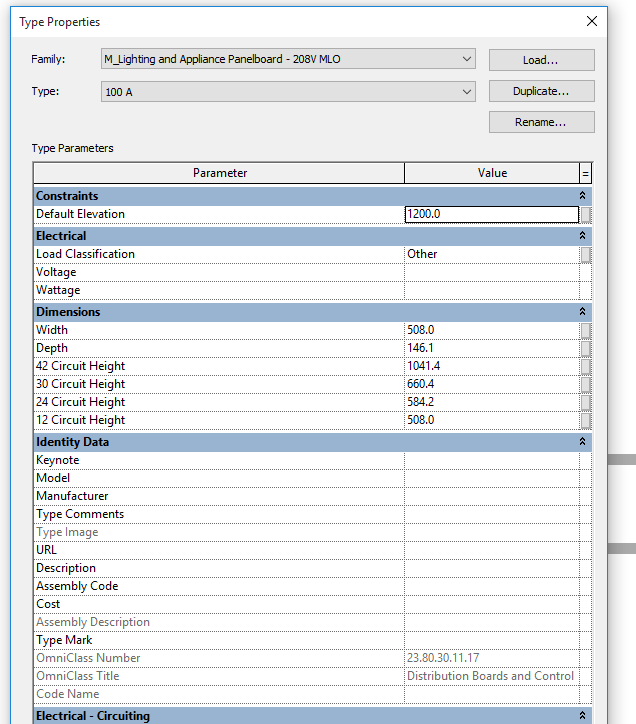Click the Type Comments value cell
Image resolution: width=636 pixels, height=724 pixels.
tap(492, 514)
